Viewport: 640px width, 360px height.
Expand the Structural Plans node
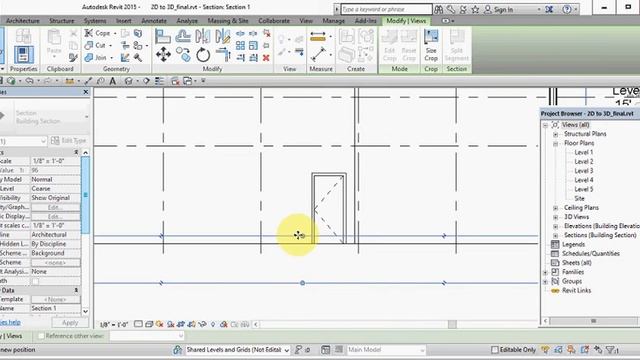pos(556,134)
